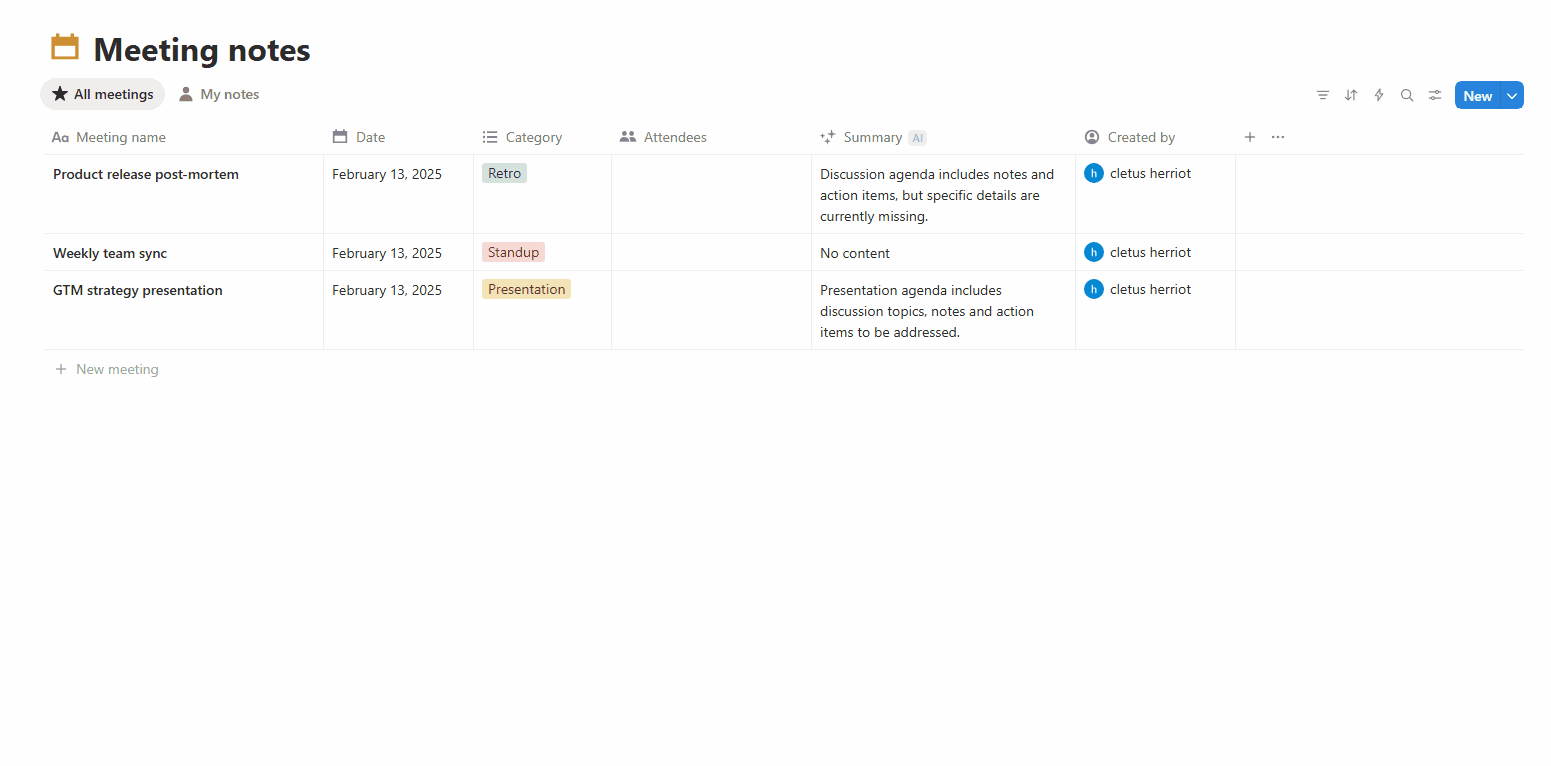This screenshot has height=766, width=1551.
Task: Open the Date column header menu
Action: [x=370, y=137]
